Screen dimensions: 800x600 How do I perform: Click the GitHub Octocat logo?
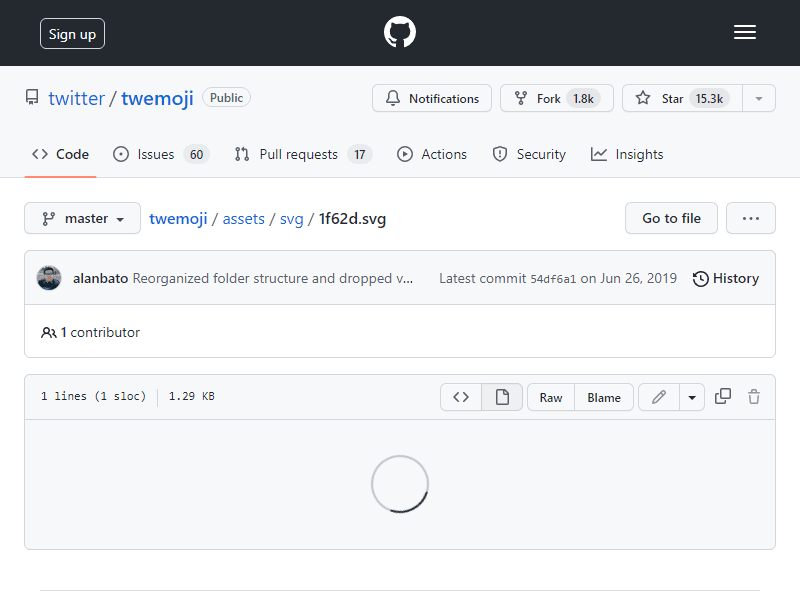399,32
